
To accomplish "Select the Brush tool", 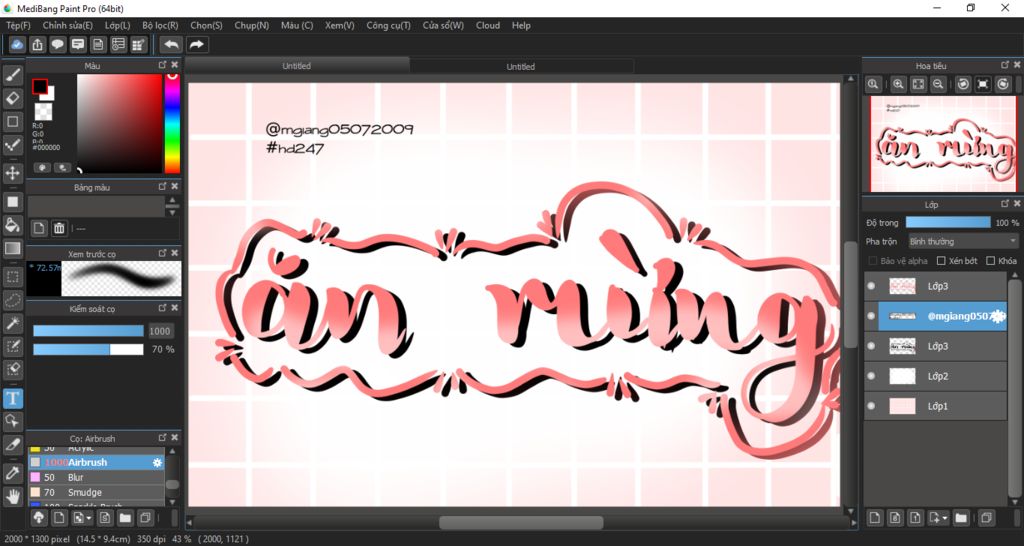I will click(12, 75).
